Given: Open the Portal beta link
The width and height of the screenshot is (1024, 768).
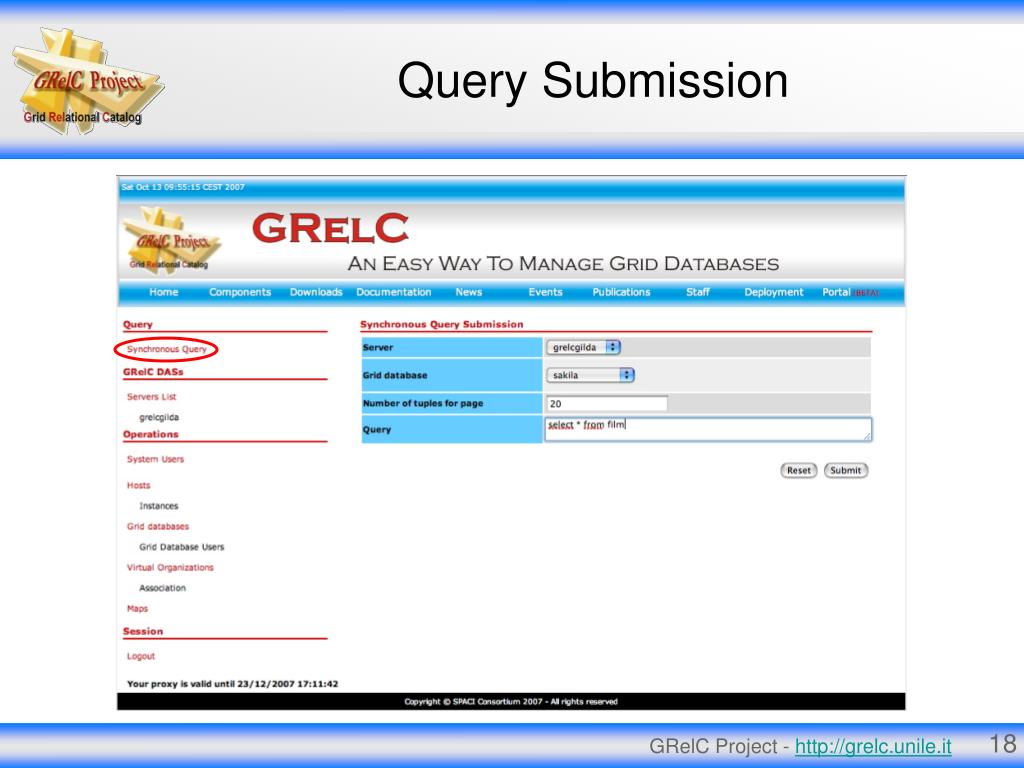Looking at the screenshot, I should click(x=851, y=292).
